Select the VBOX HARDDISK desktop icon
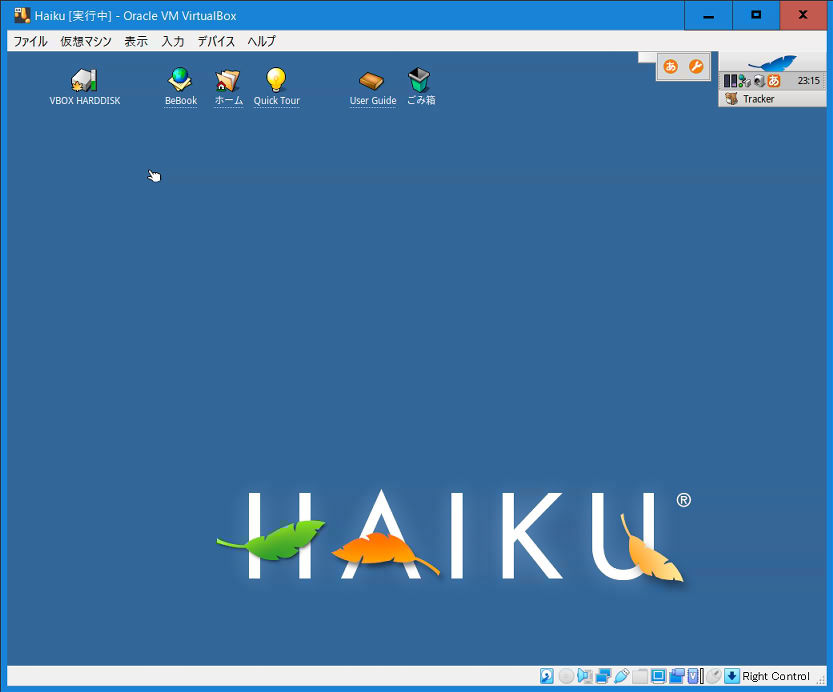 (84, 80)
